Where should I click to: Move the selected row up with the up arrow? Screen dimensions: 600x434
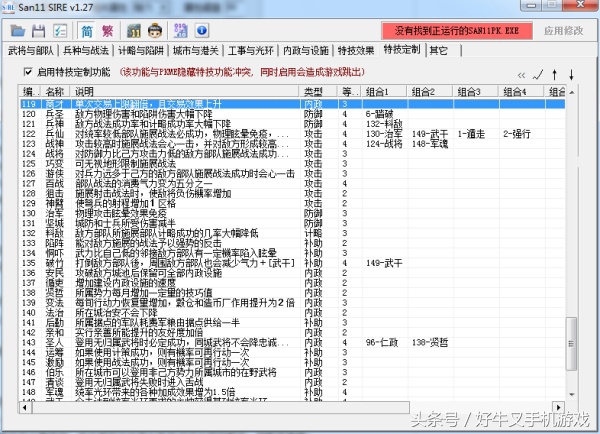(x=554, y=74)
